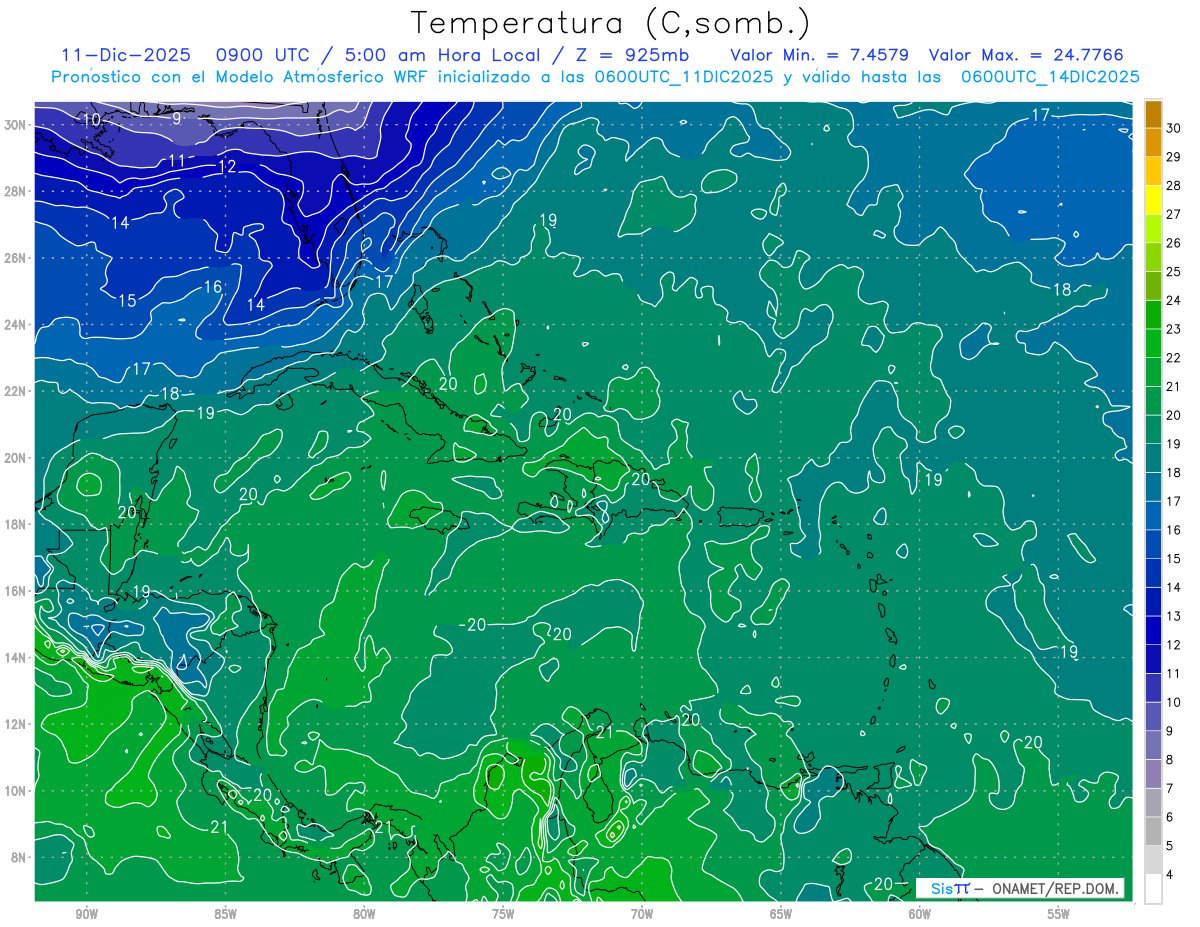Click the "4" label on the color scale
Screen dimensions: 1200x927
(1172, 875)
